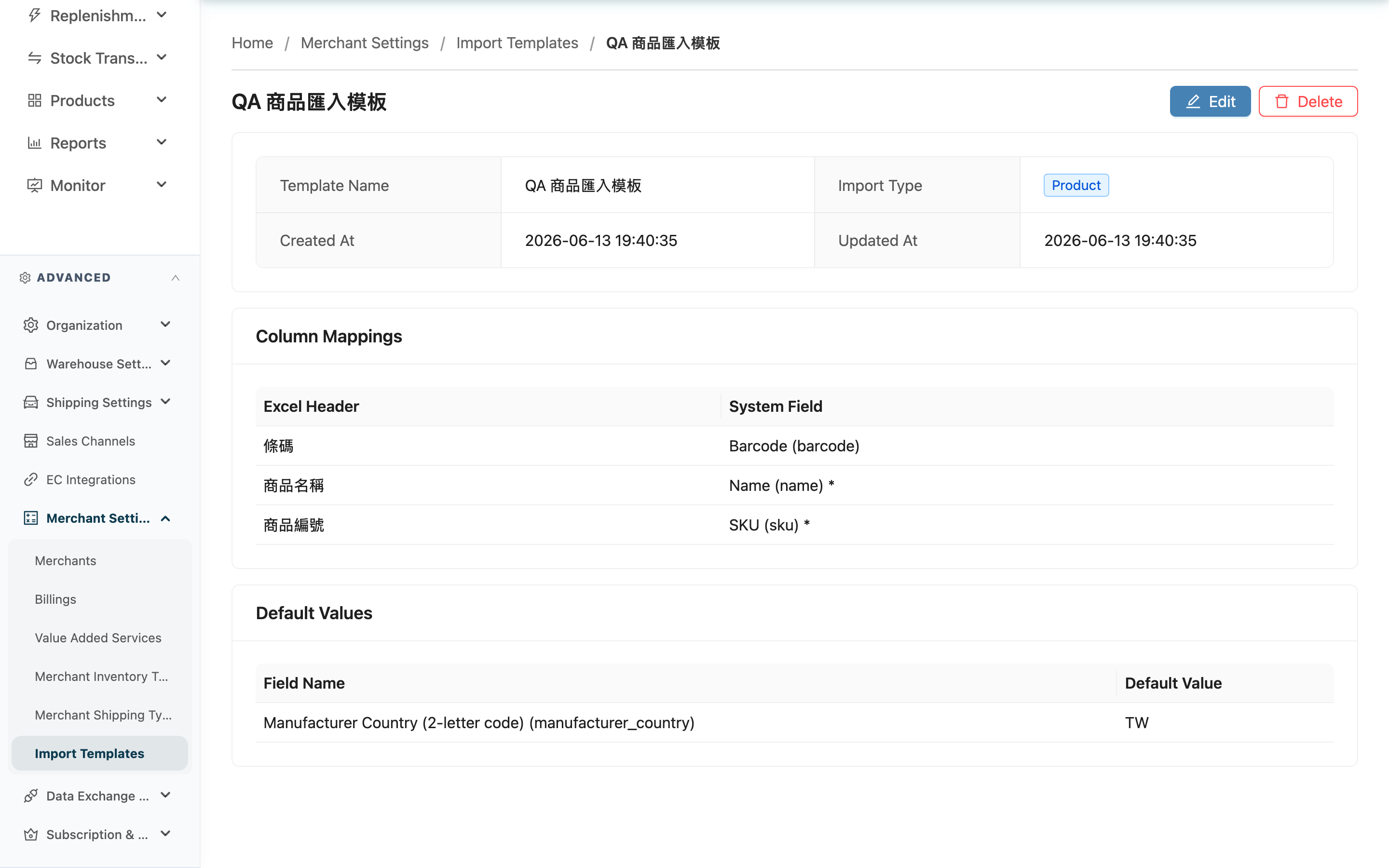Open EC Integrations menu item
The height and width of the screenshot is (868, 1389).
coord(91,479)
